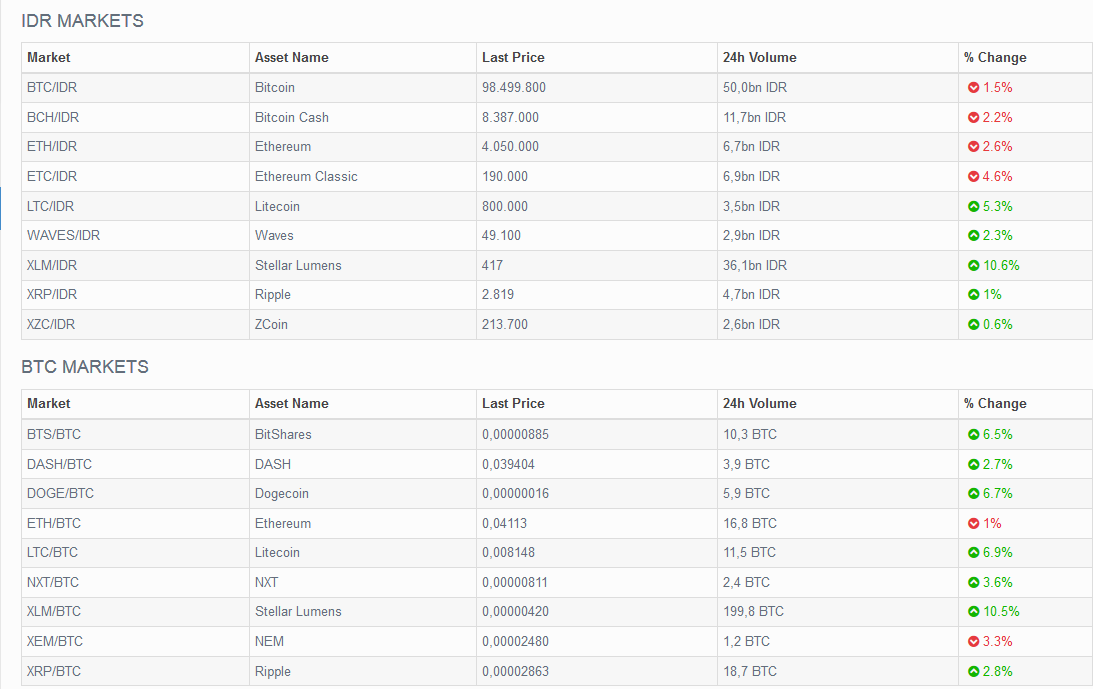Click Asset Name header in BTC markets
This screenshot has width=1093, height=689.
[291, 404]
